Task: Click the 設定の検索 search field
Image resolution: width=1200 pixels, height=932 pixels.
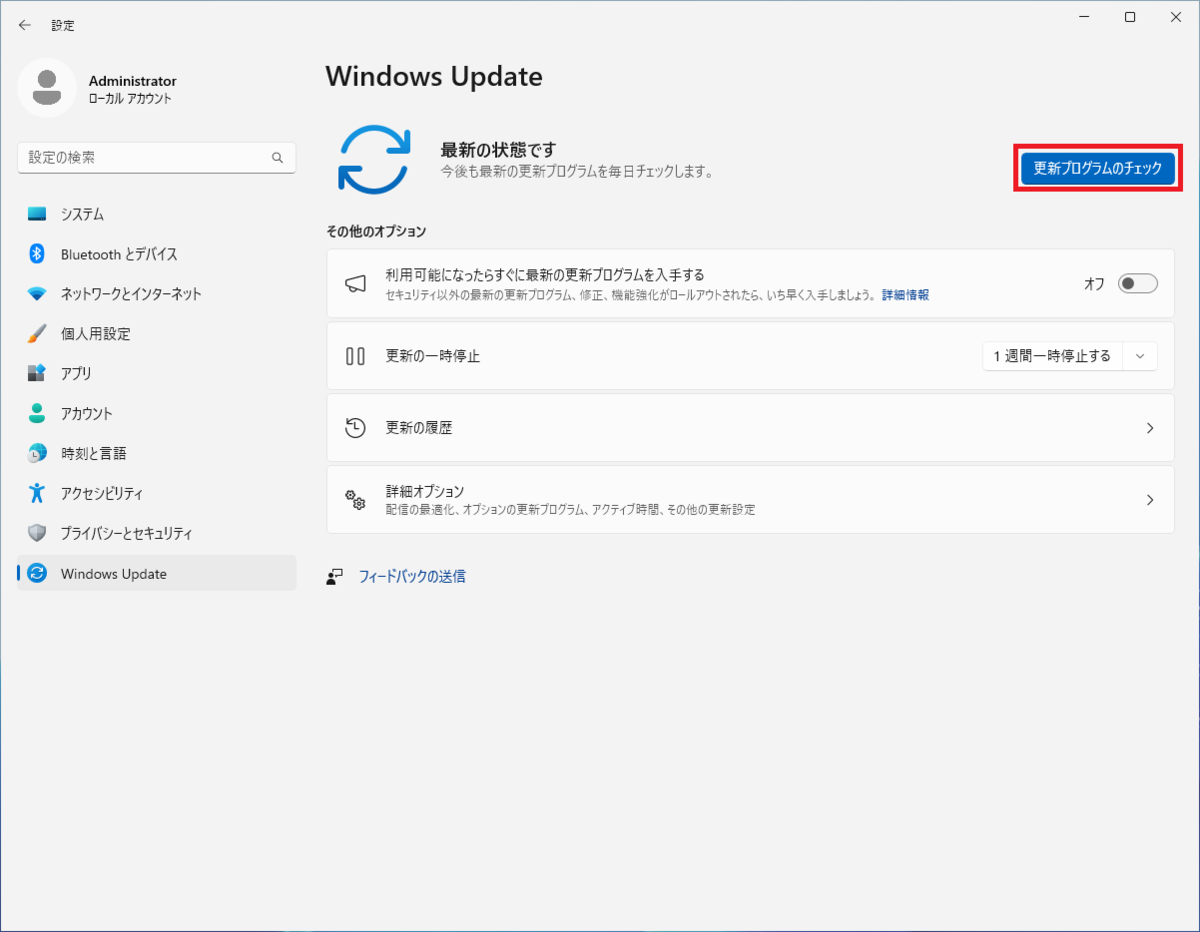Action: click(x=157, y=158)
